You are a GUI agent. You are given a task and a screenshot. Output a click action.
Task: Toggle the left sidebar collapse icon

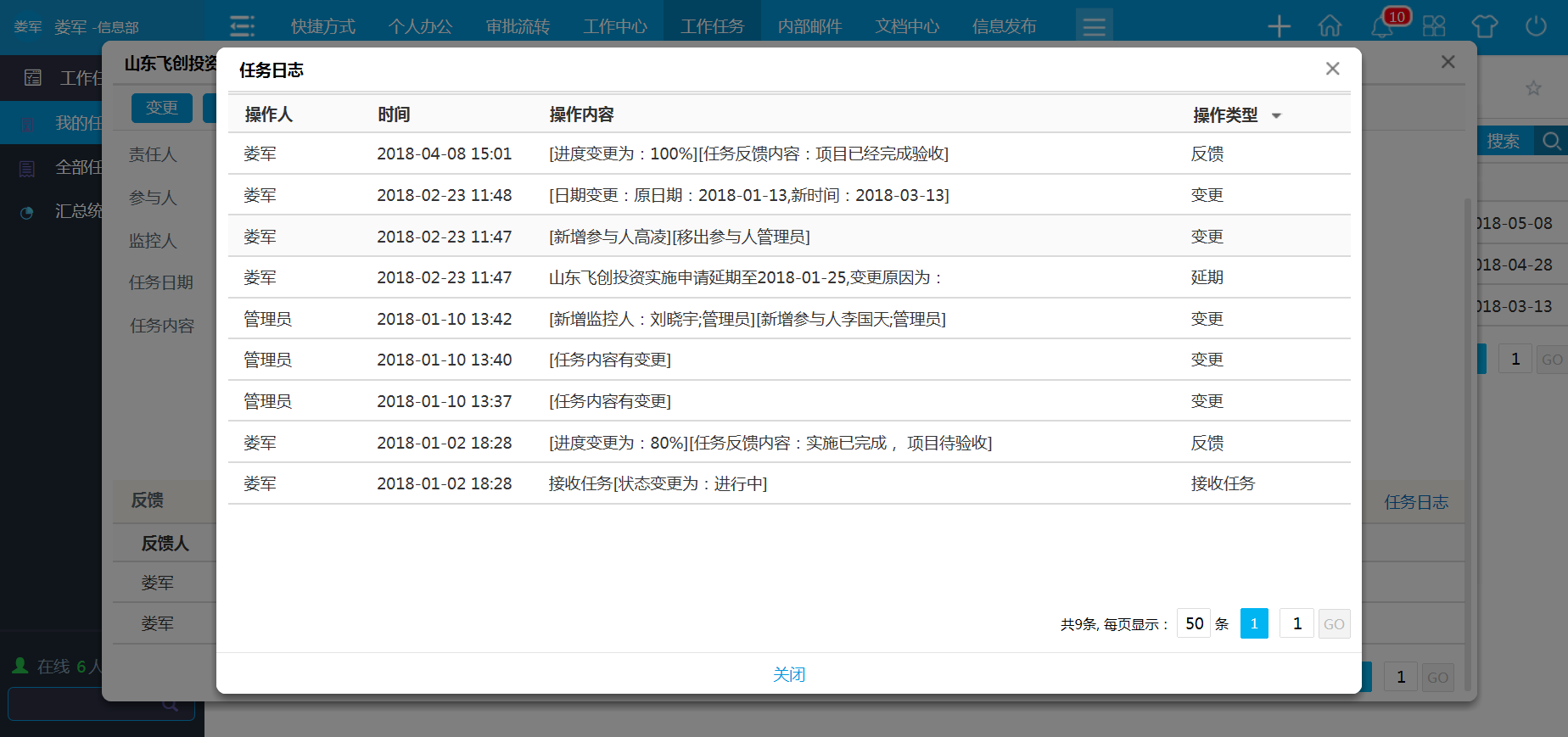click(242, 26)
